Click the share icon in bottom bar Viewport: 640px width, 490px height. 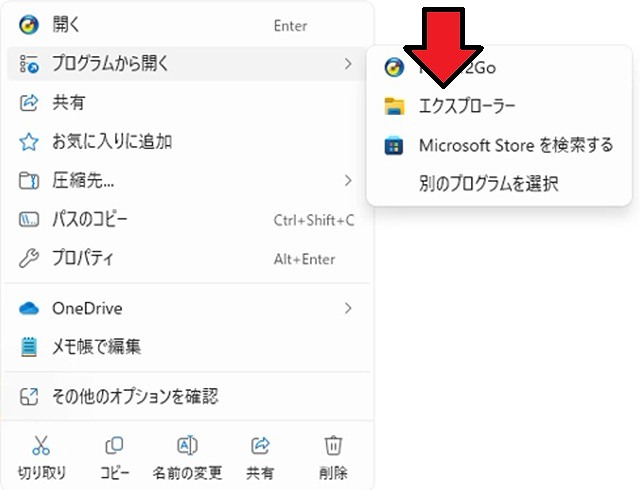click(261, 445)
